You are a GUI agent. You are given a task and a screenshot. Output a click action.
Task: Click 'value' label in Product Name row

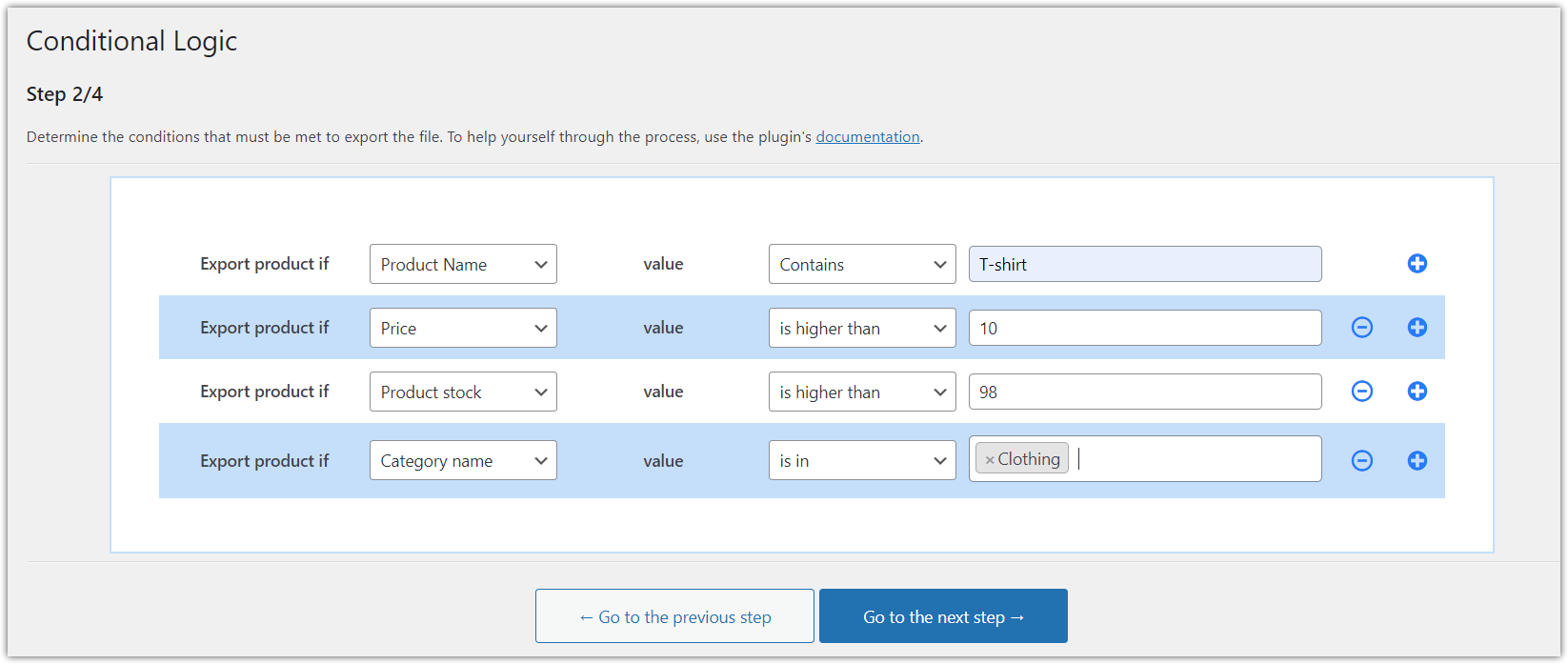[663, 264]
